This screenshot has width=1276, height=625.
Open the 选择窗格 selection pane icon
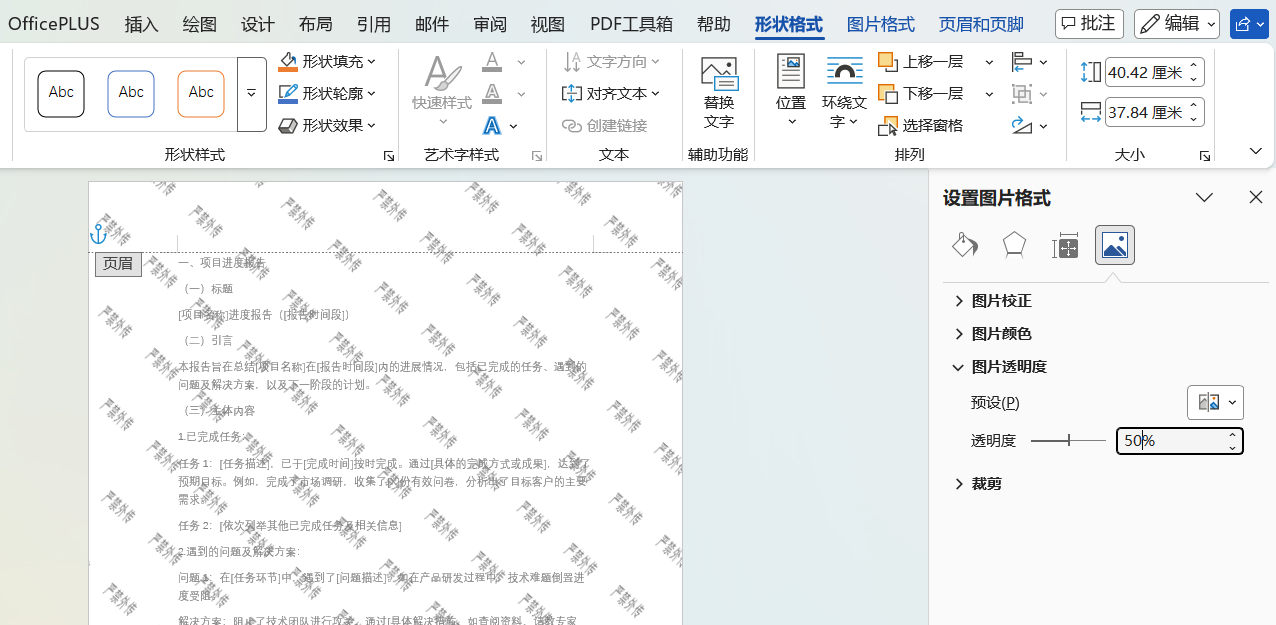(x=928, y=126)
